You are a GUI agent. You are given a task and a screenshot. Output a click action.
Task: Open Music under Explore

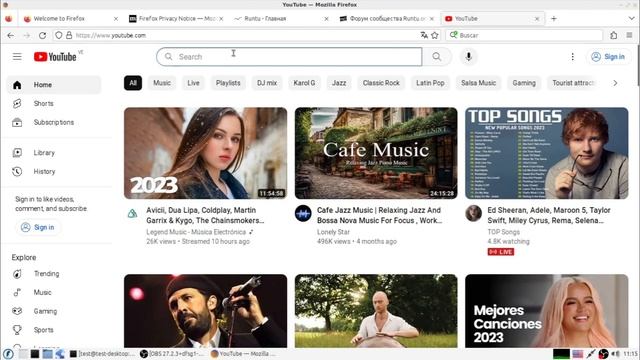[x=54, y=293]
